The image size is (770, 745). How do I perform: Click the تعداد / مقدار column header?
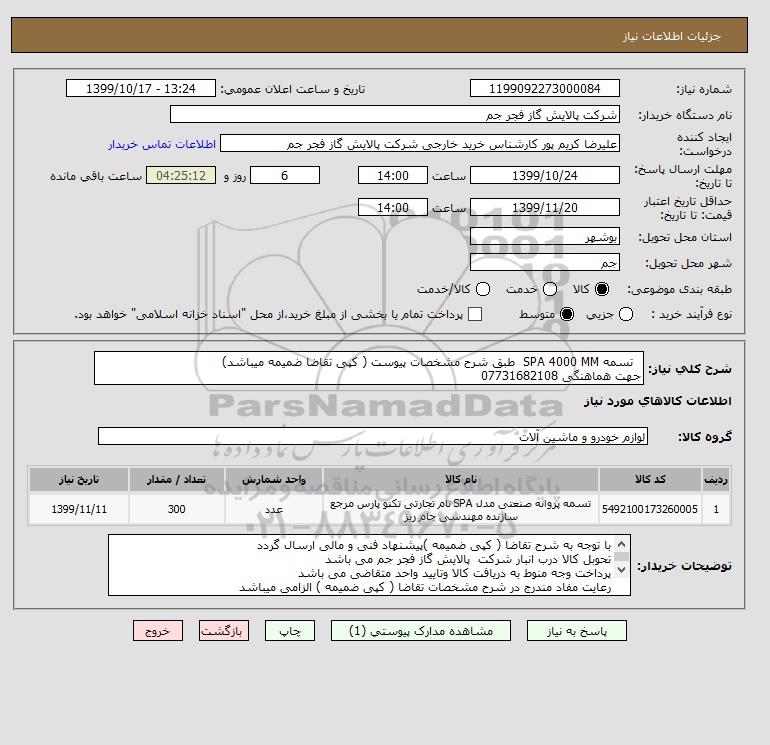pos(177,480)
